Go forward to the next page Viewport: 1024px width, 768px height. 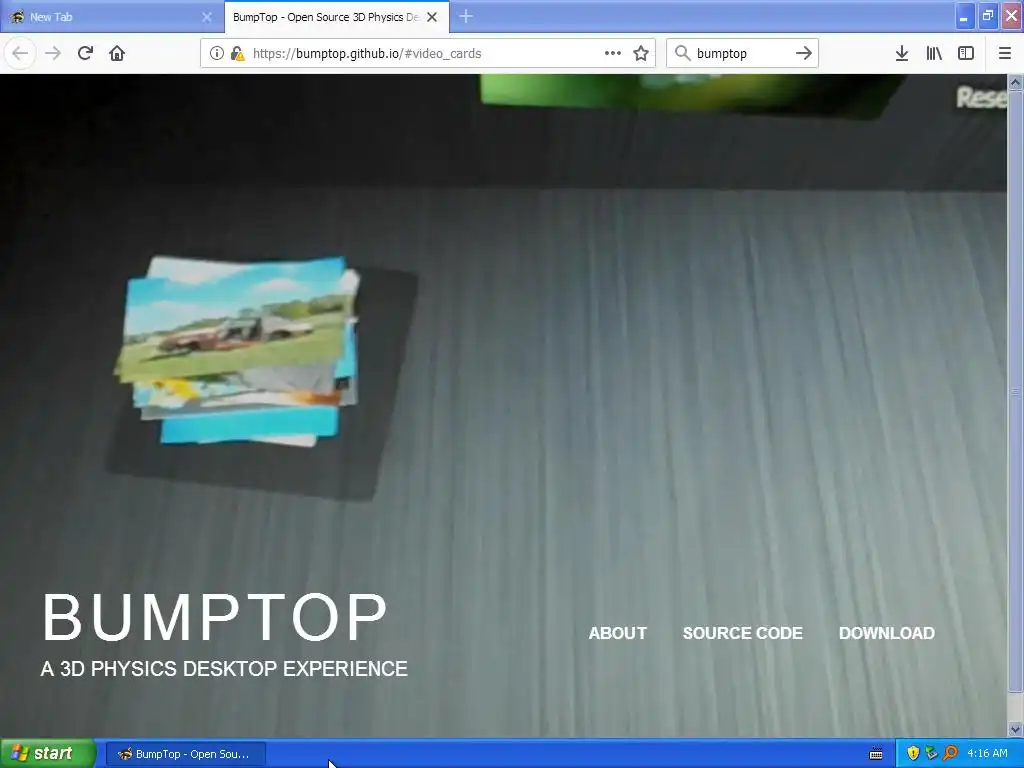click(54, 53)
